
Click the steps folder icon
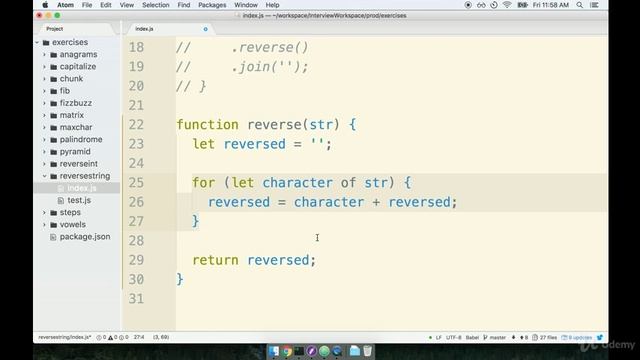pyautogui.click(x=53, y=213)
